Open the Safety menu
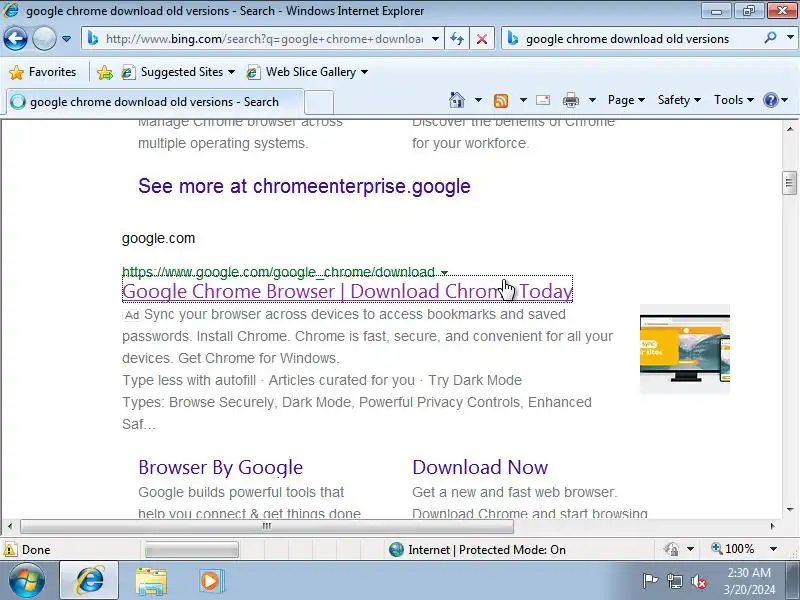 click(679, 100)
